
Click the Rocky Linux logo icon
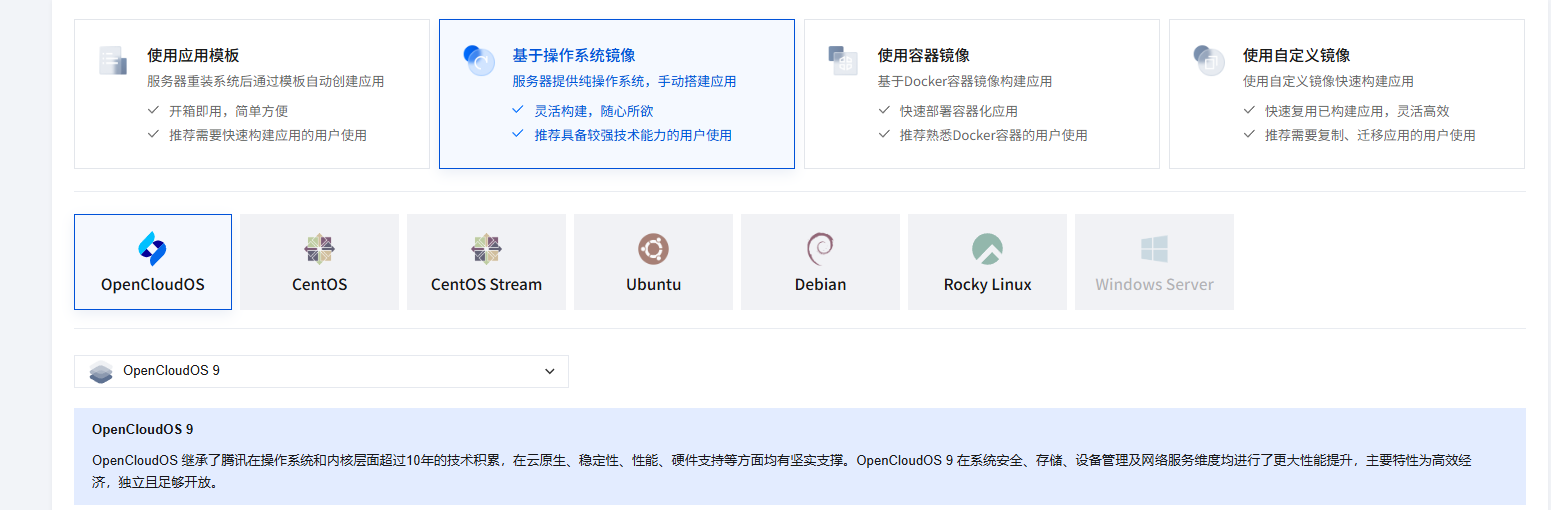point(987,249)
